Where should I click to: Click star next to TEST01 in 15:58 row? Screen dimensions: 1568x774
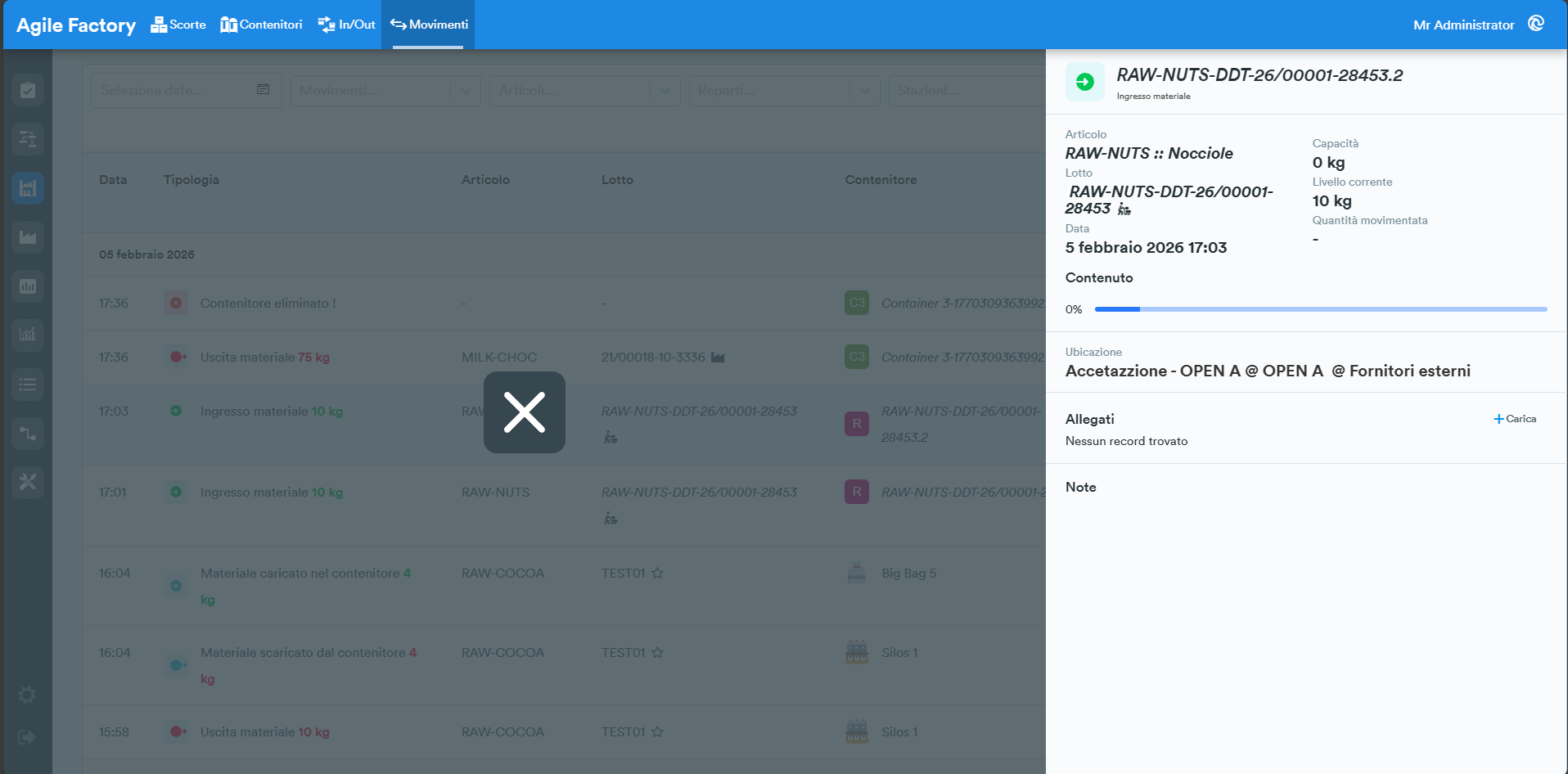(x=657, y=731)
